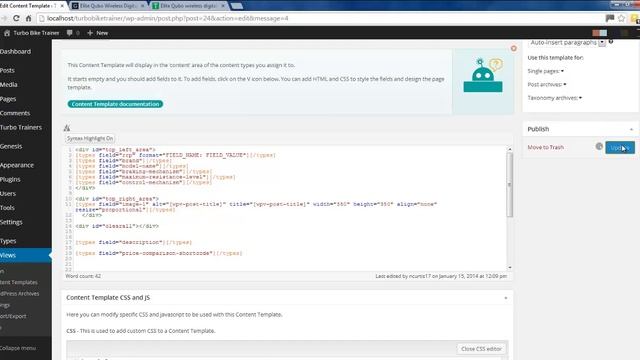Click the Move to Trash link
The width and height of the screenshot is (640, 360).
pyautogui.click(x=545, y=147)
